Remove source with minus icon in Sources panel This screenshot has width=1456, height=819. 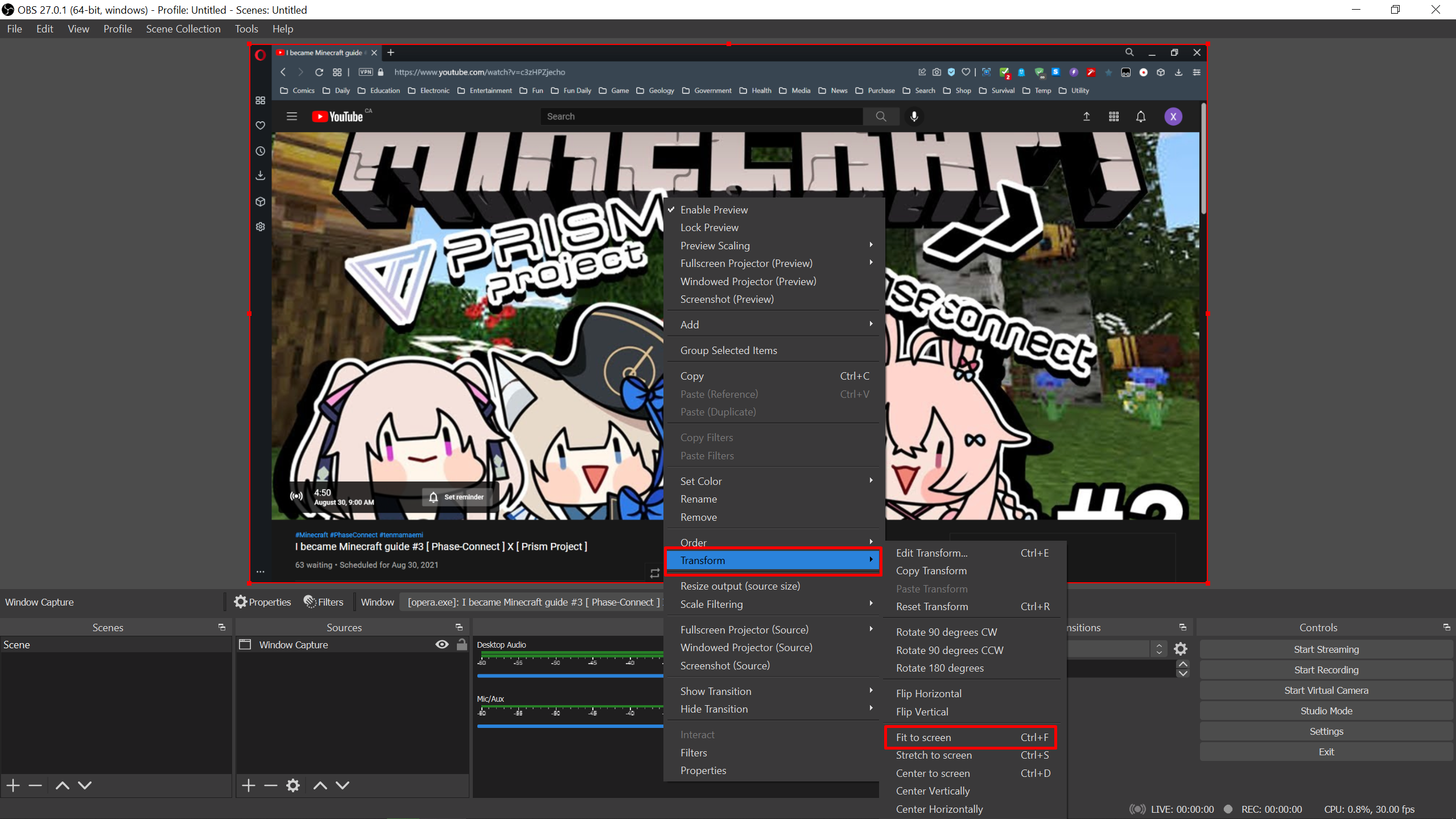tap(271, 786)
